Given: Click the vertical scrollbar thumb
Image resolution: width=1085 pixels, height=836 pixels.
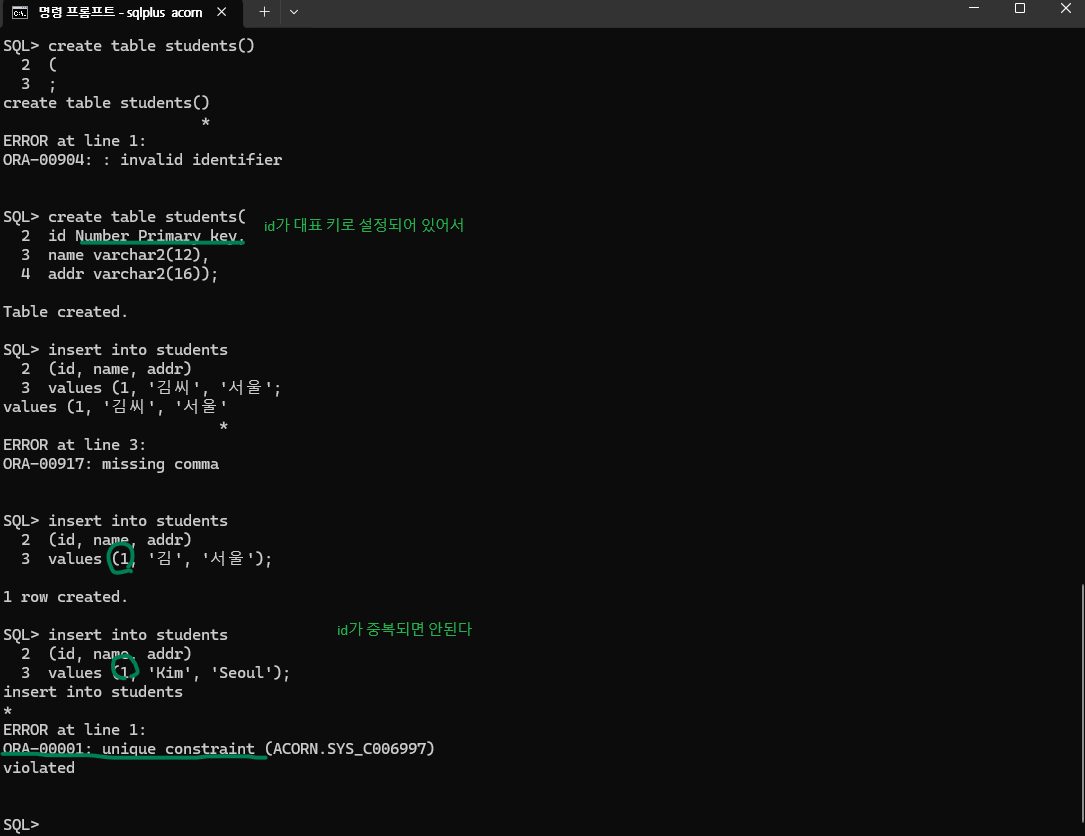Looking at the screenshot, I should point(1082,703).
